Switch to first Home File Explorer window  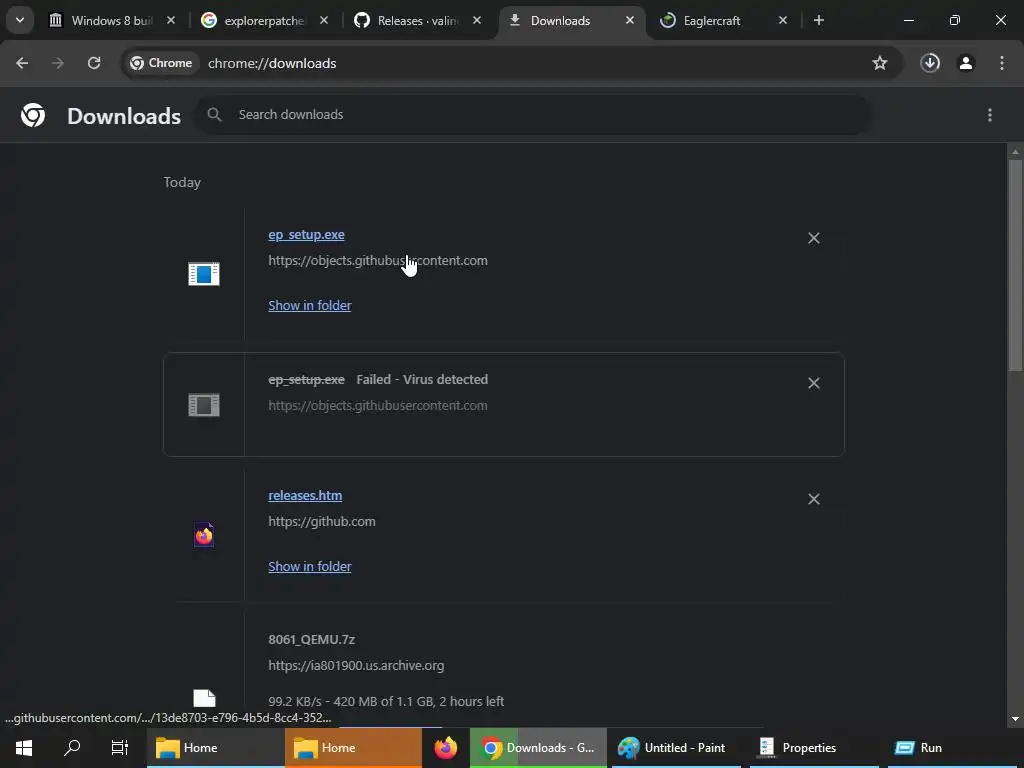[x=216, y=748]
